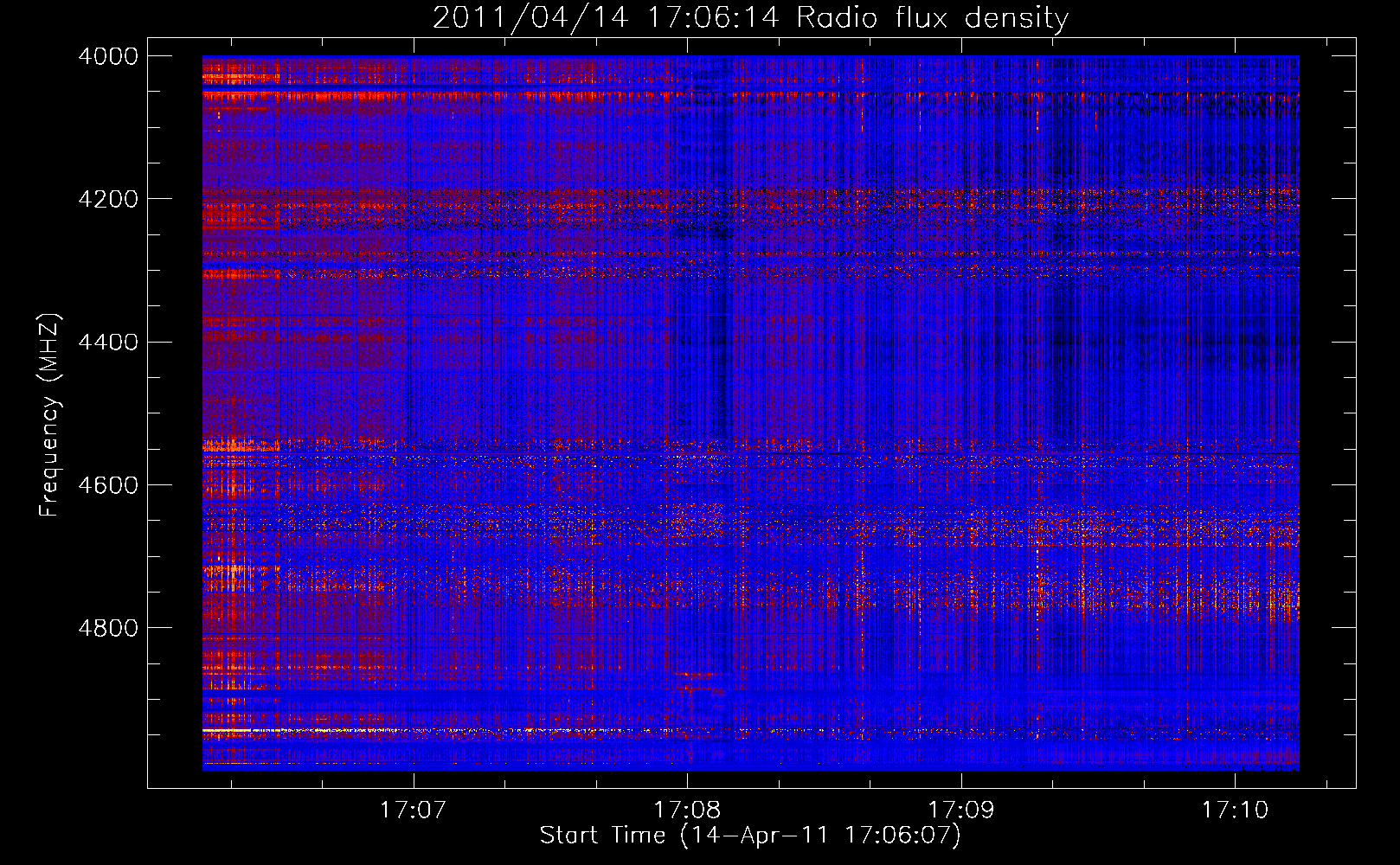Click the 17:09 time tick label
The image size is (1400, 865).
pos(961,810)
